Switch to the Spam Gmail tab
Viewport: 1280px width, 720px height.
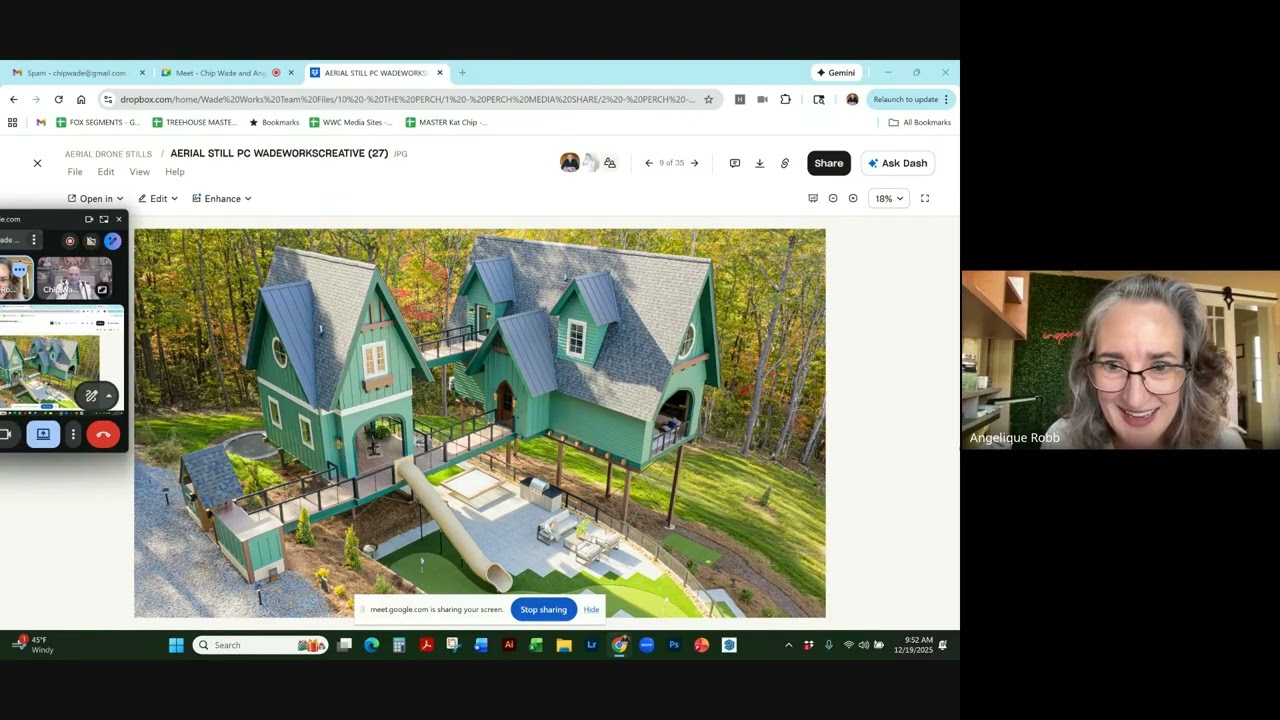pyautogui.click(x=77, y=73)
